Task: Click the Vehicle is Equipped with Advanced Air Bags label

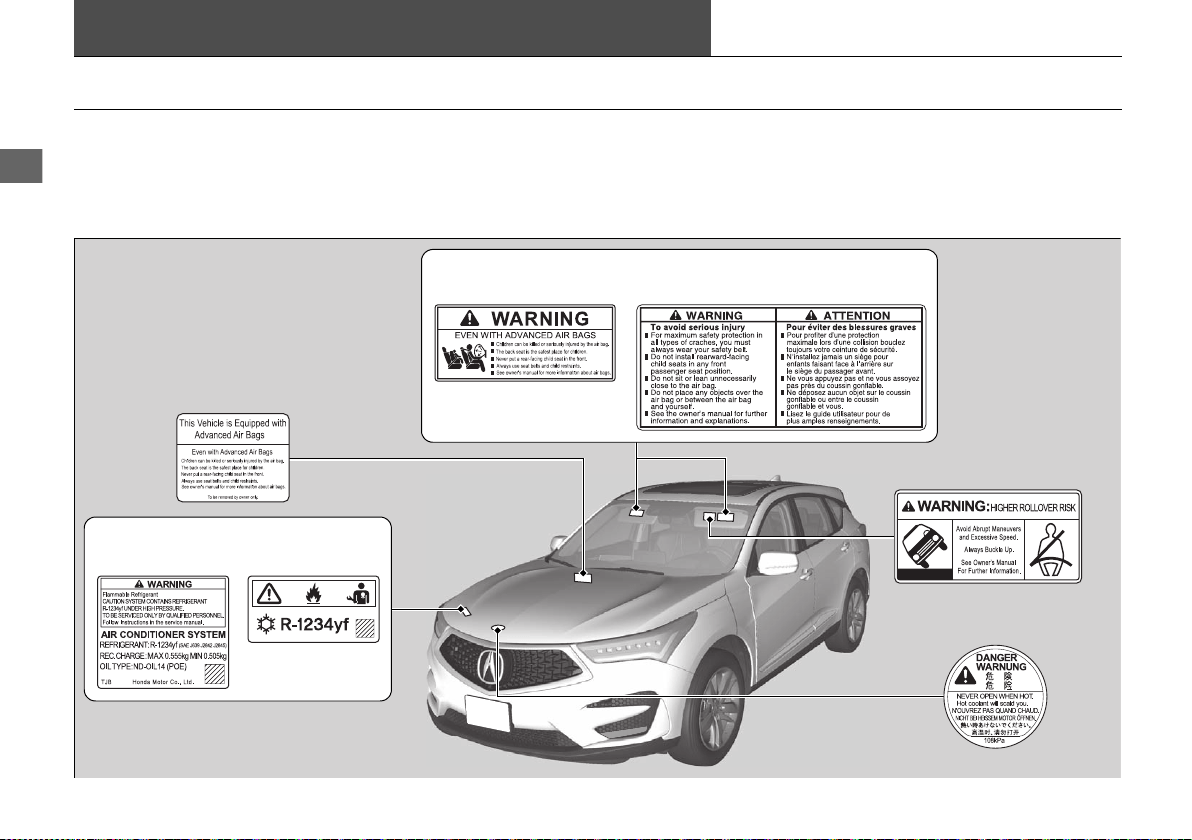Action: tap(233, 458)
